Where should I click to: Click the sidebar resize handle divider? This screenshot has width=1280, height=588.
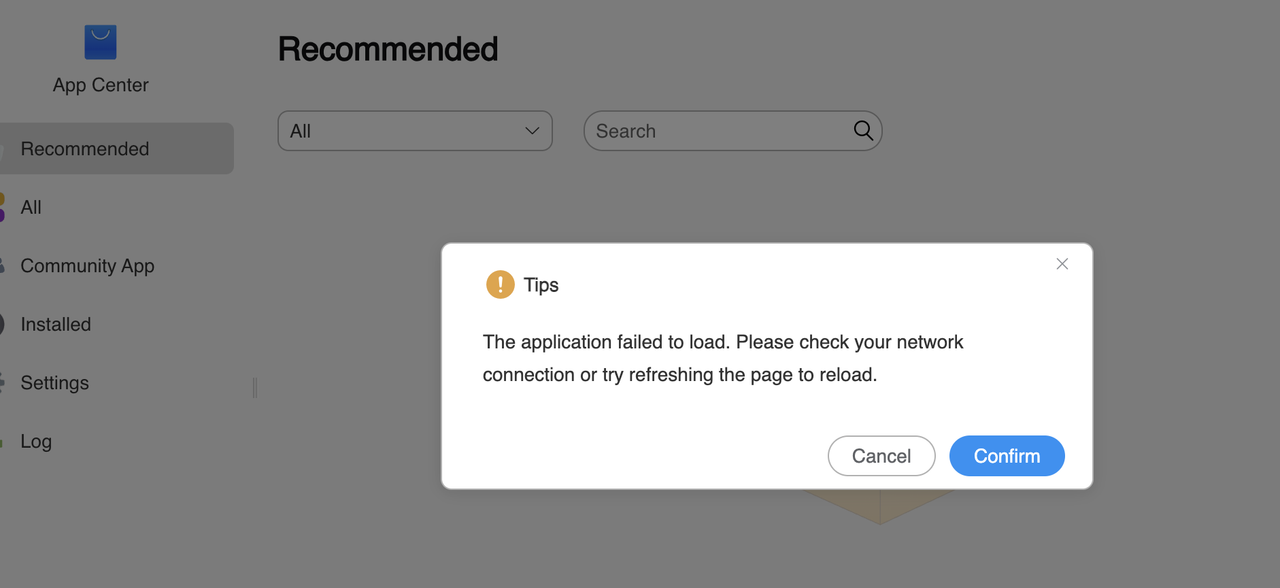255,387
